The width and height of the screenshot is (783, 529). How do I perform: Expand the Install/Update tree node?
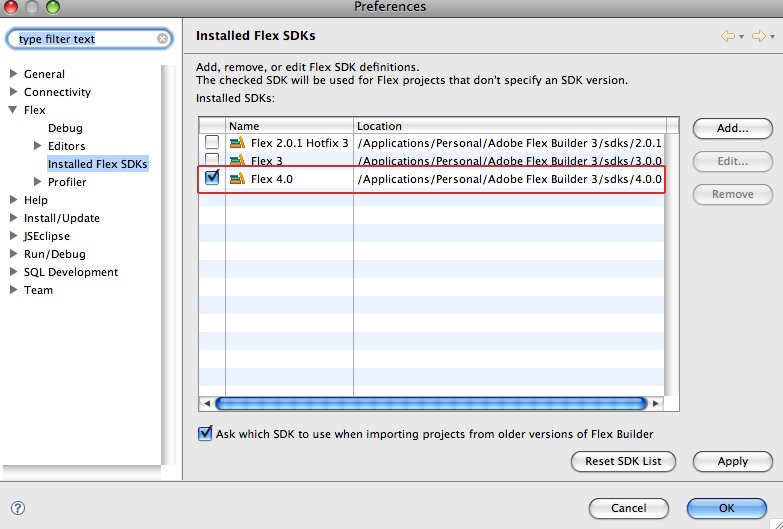click(x=13, y=218)
